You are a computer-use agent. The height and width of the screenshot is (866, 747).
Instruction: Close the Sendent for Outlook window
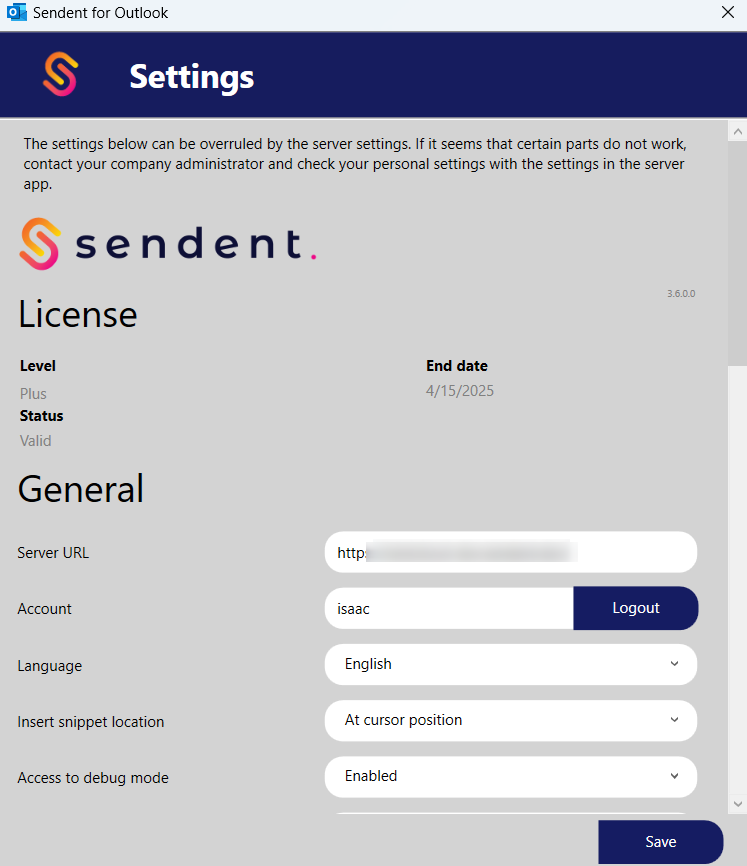coord(728,13)
